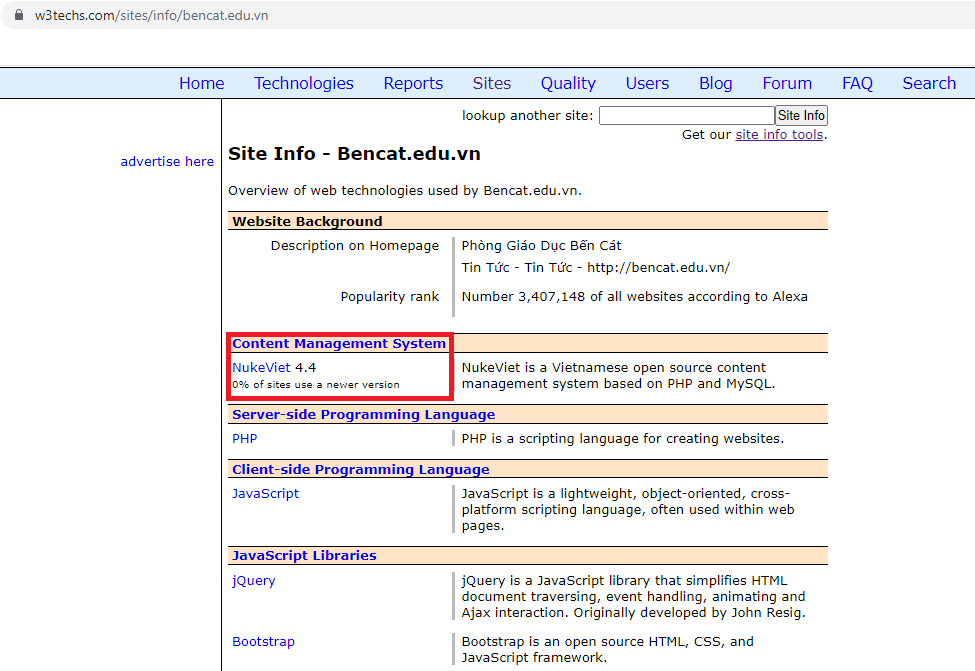Click the lock icon in address bar
975x671 pixels.
[19, 15]
